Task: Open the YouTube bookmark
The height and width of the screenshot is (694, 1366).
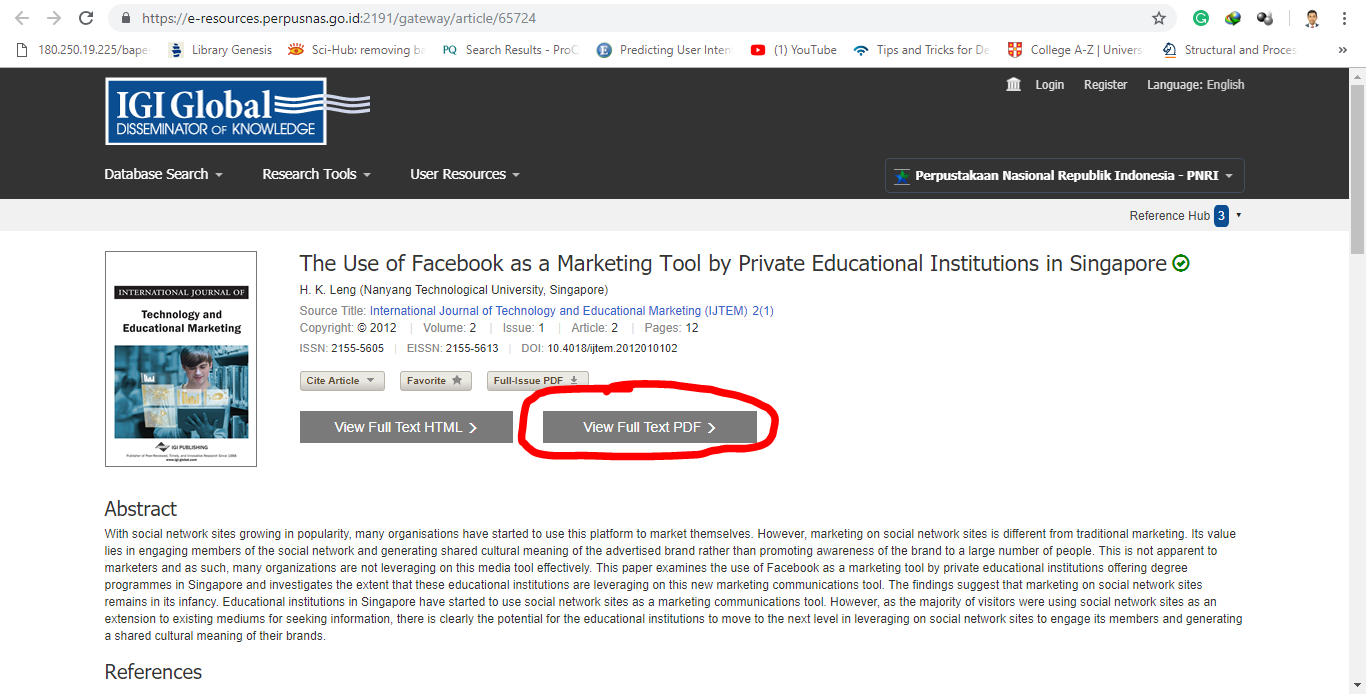Action: pos(794,50)
